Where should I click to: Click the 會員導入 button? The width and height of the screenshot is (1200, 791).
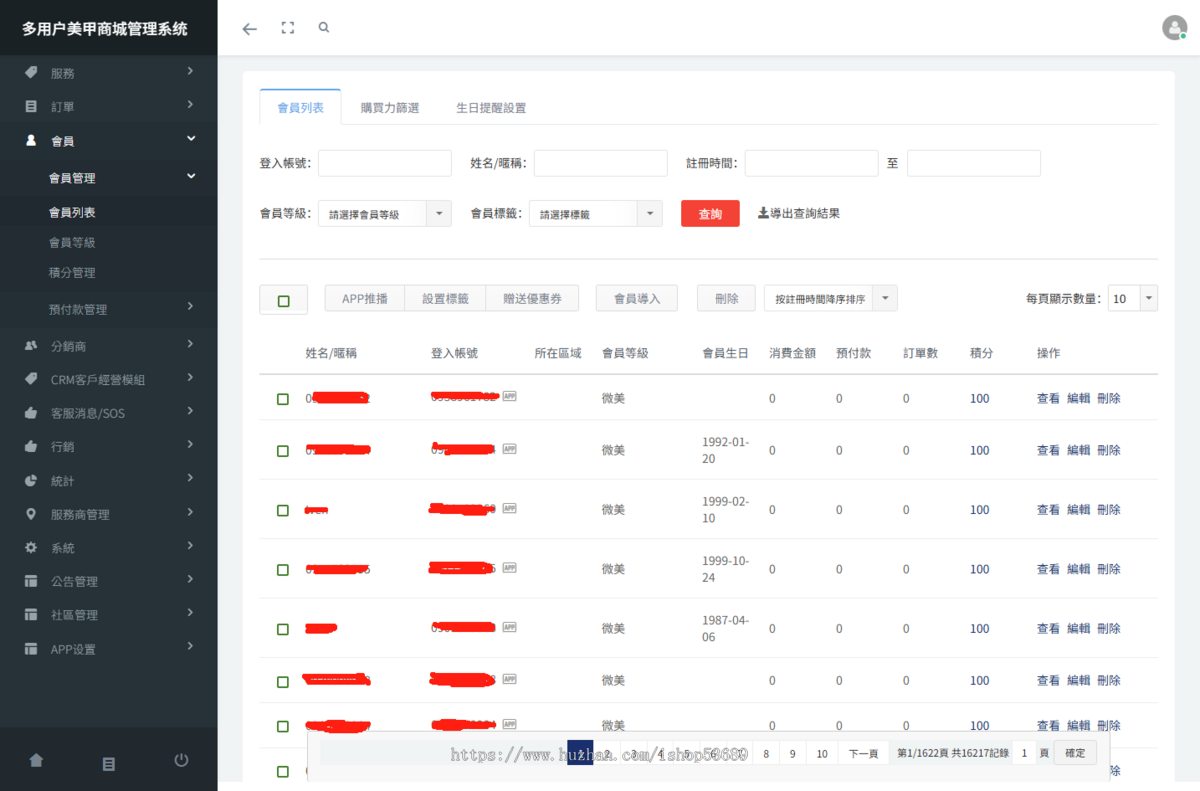(x=637, y=298)
